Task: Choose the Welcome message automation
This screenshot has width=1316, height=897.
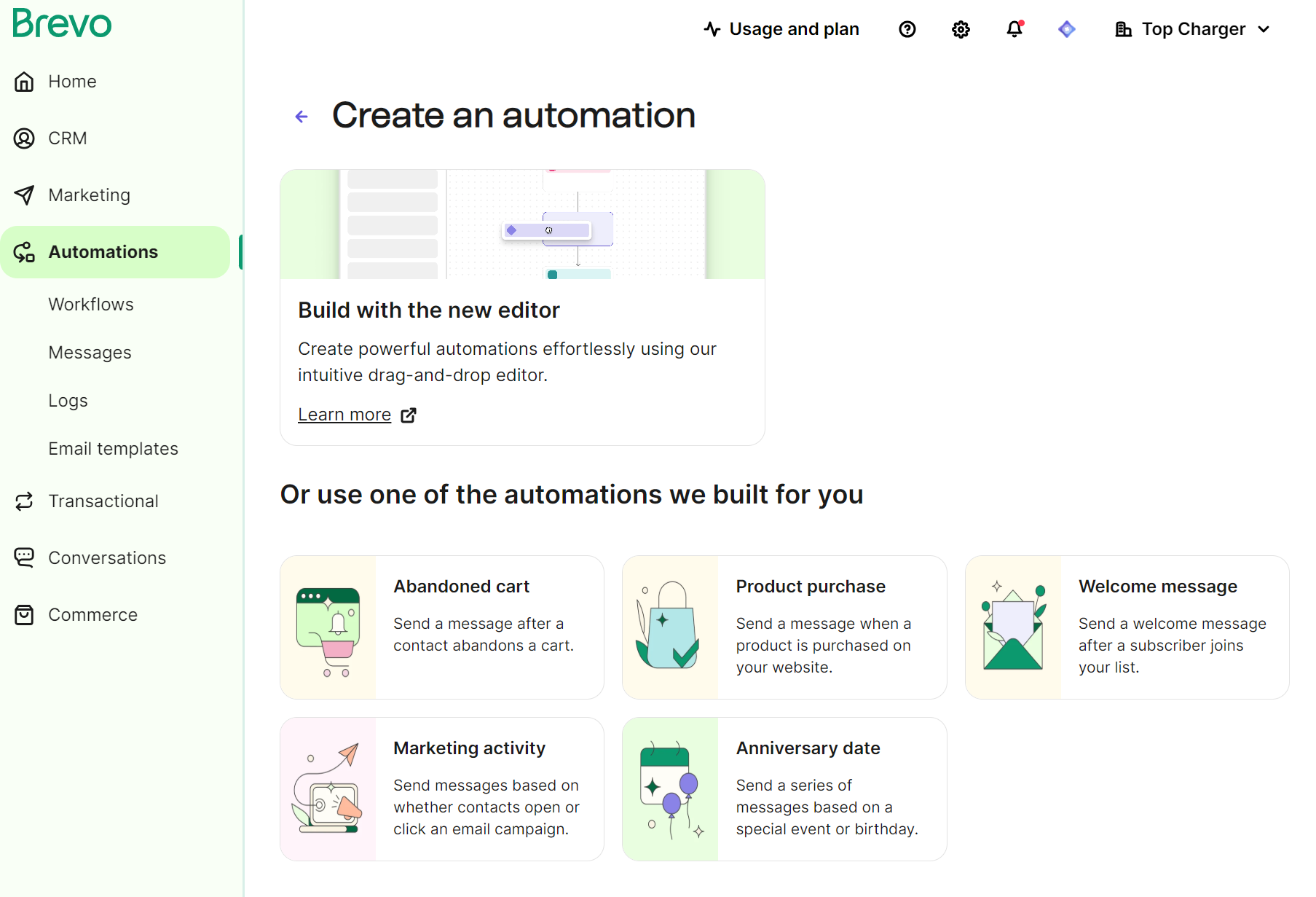Action: pyautogui.click(x=1125, y=627)
